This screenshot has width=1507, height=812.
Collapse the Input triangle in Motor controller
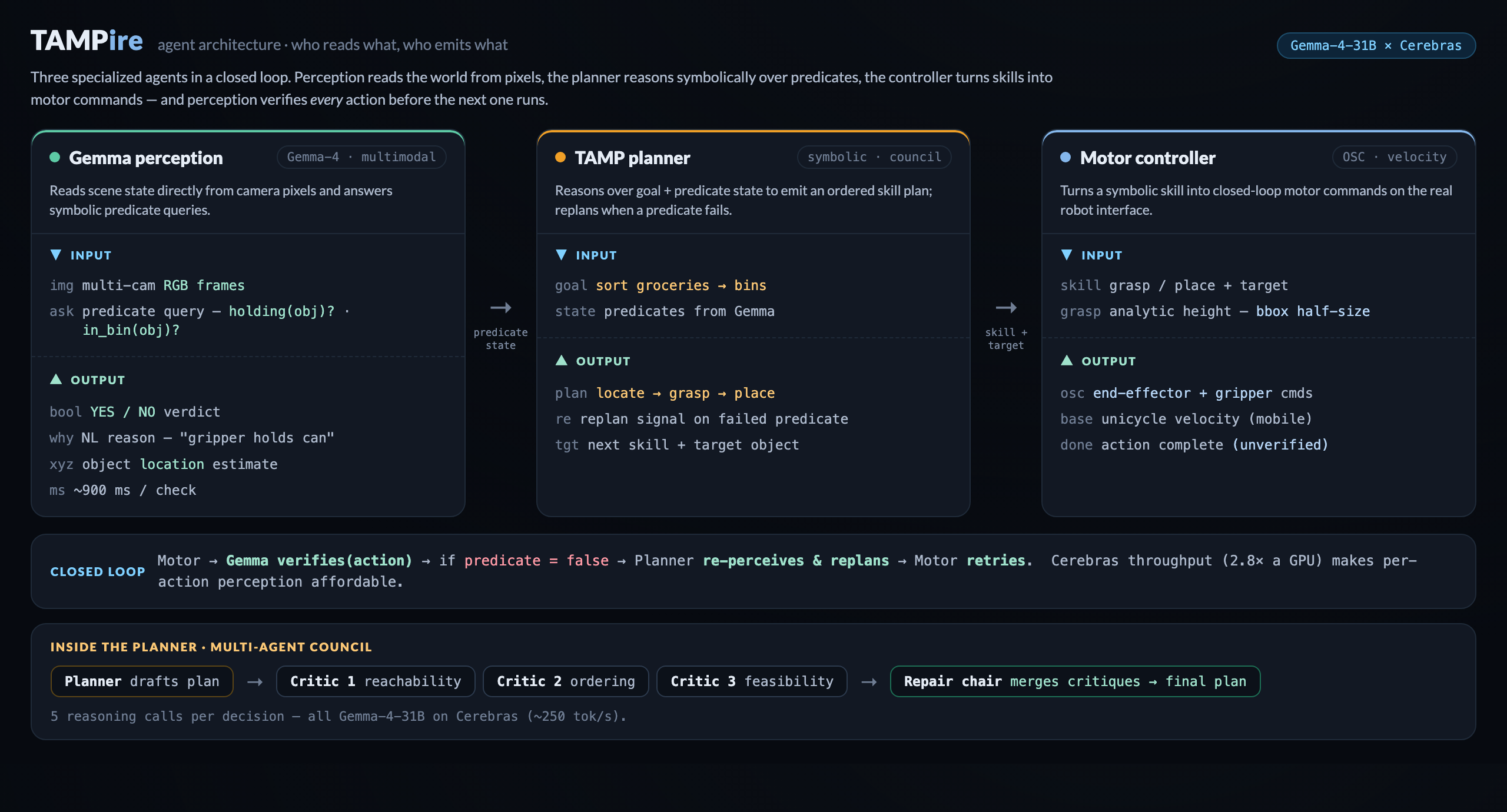pos(1067,255)
